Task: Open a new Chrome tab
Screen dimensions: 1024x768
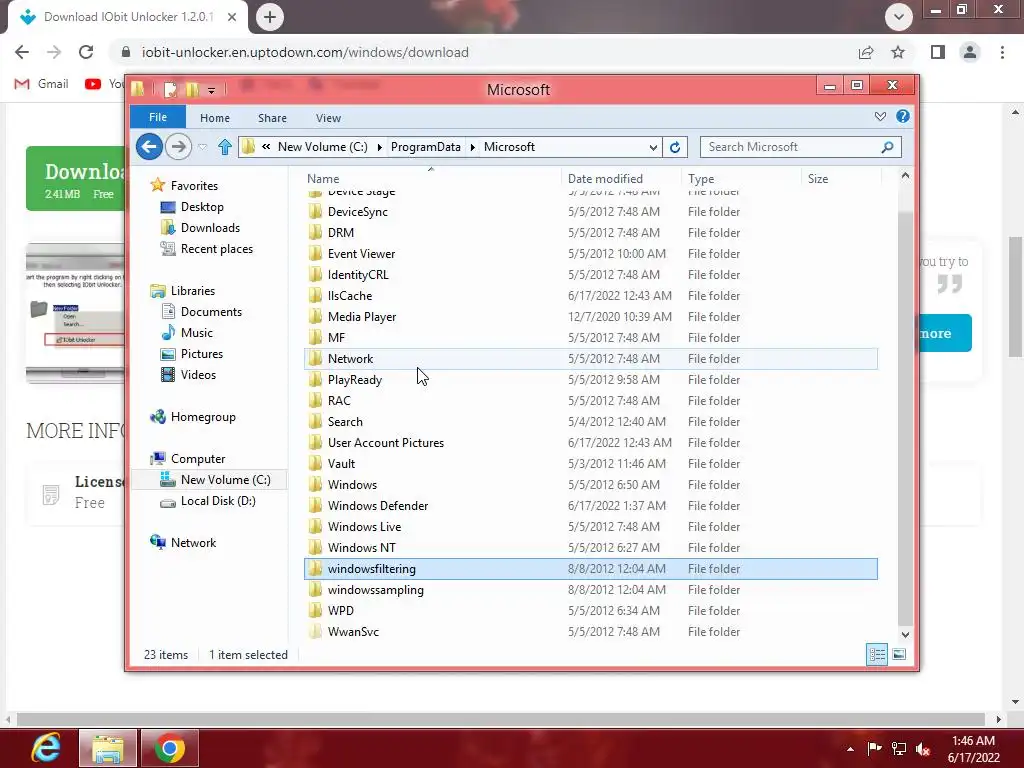Action: (270, 17)
